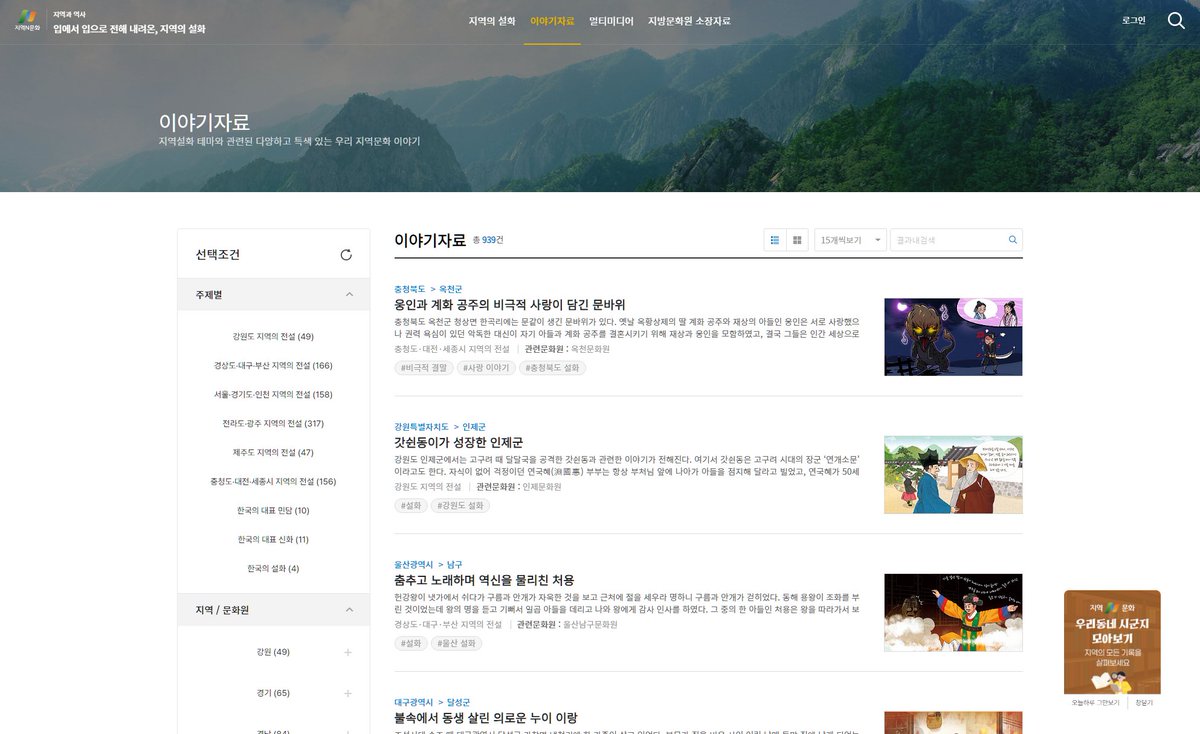Filter by 한국의 대표 민담 (10)
The height and width of the screenshot is (734, 1200).
pyautogui.click(x=273, y=511)
